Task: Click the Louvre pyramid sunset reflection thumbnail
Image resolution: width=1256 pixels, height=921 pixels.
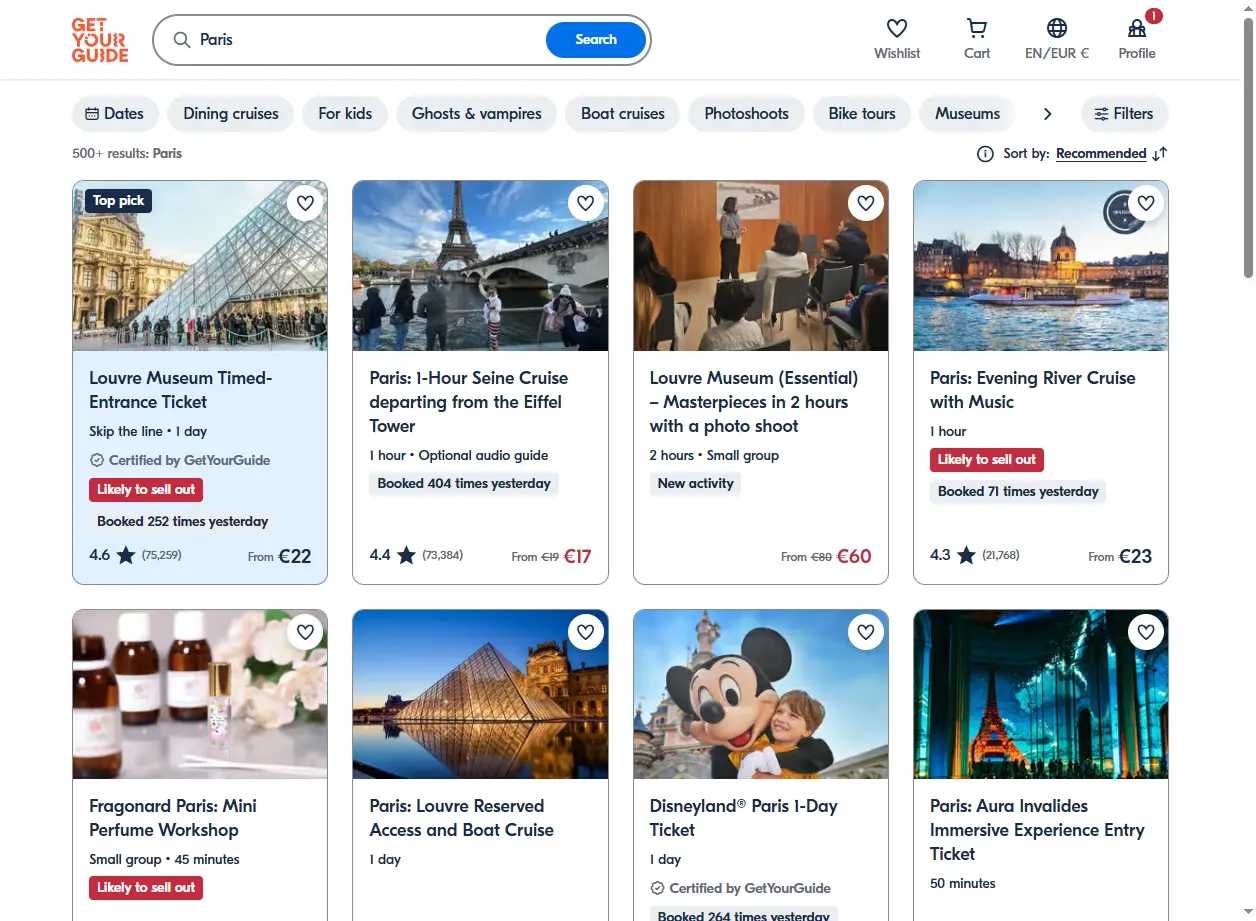Action: pyautogui.click(x=480, y=694)
